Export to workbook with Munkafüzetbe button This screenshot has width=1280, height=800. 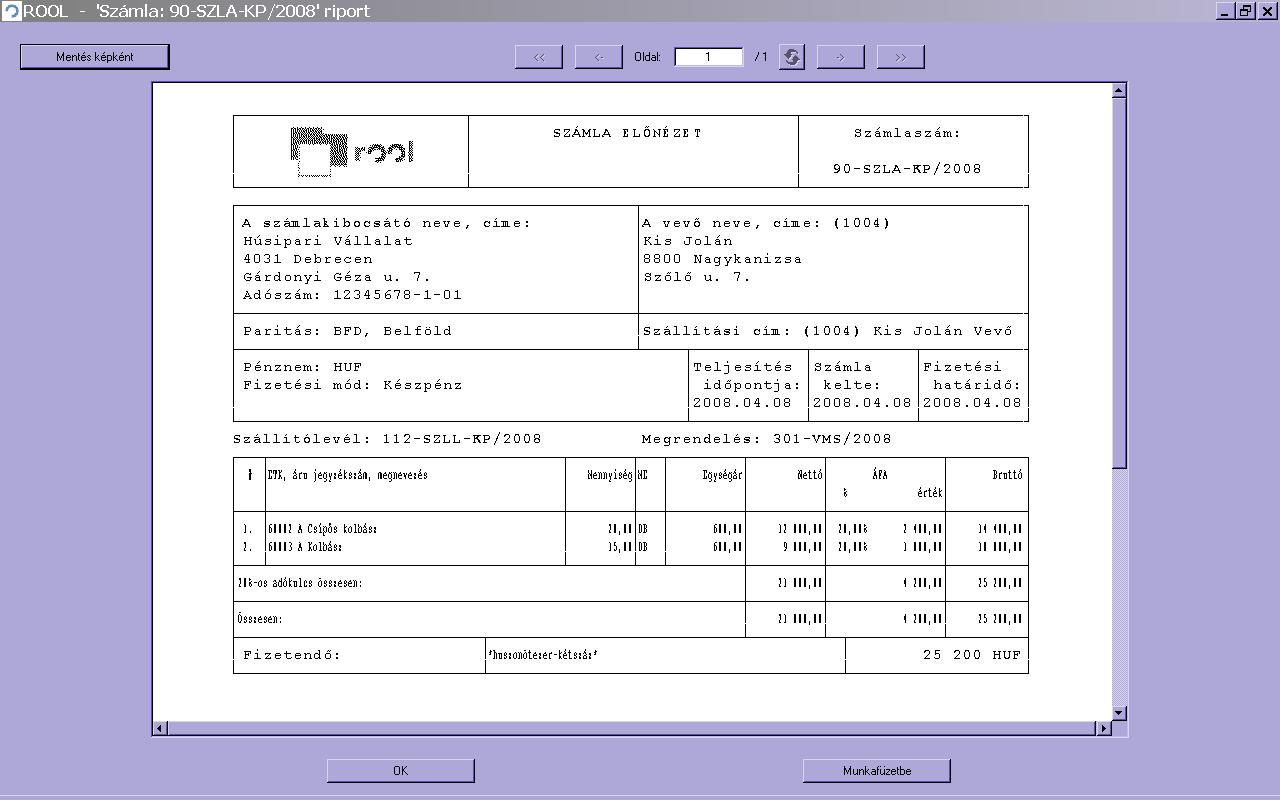point(876,770)
